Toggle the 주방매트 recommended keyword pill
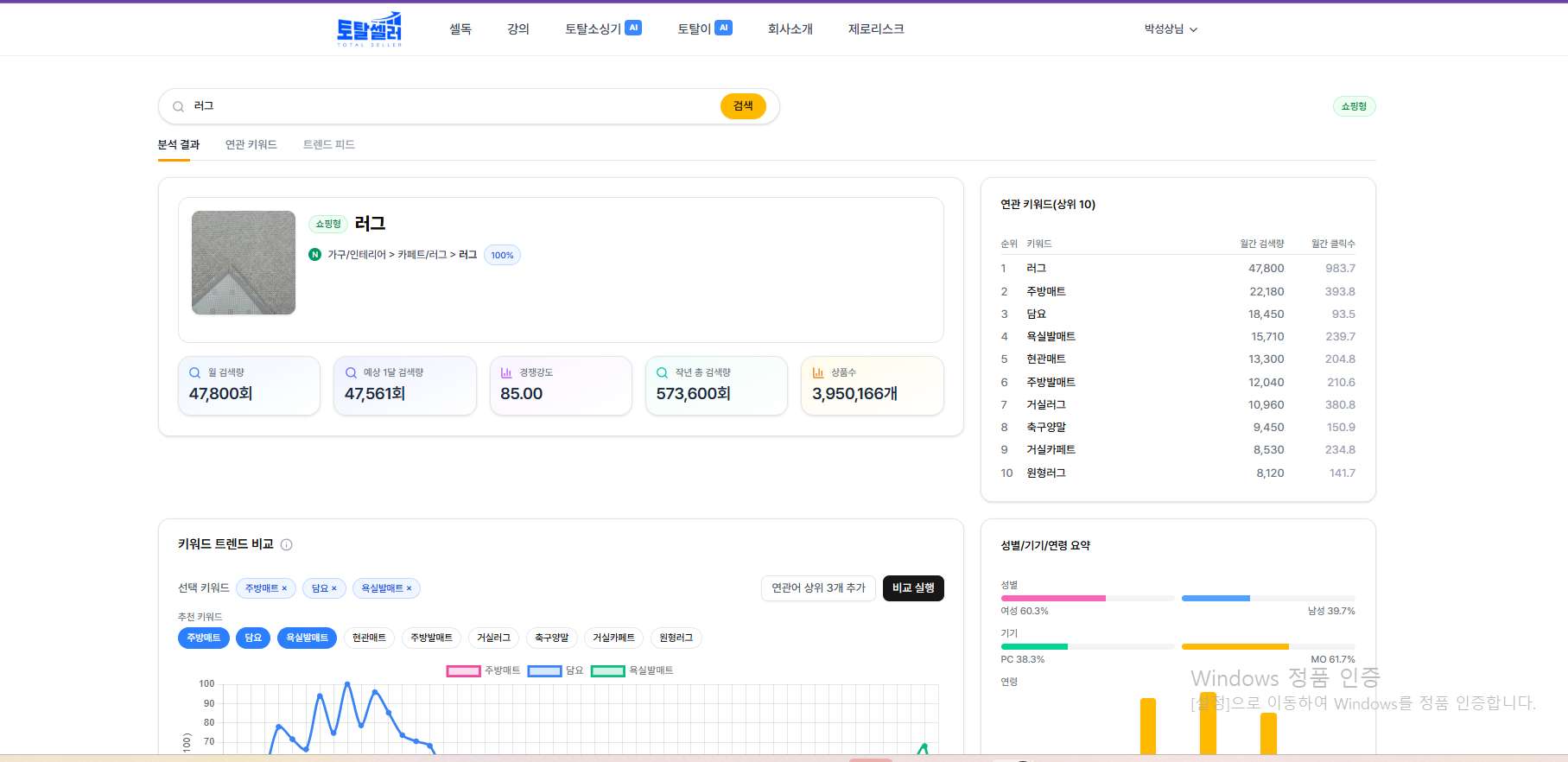 tap(204, 638)
